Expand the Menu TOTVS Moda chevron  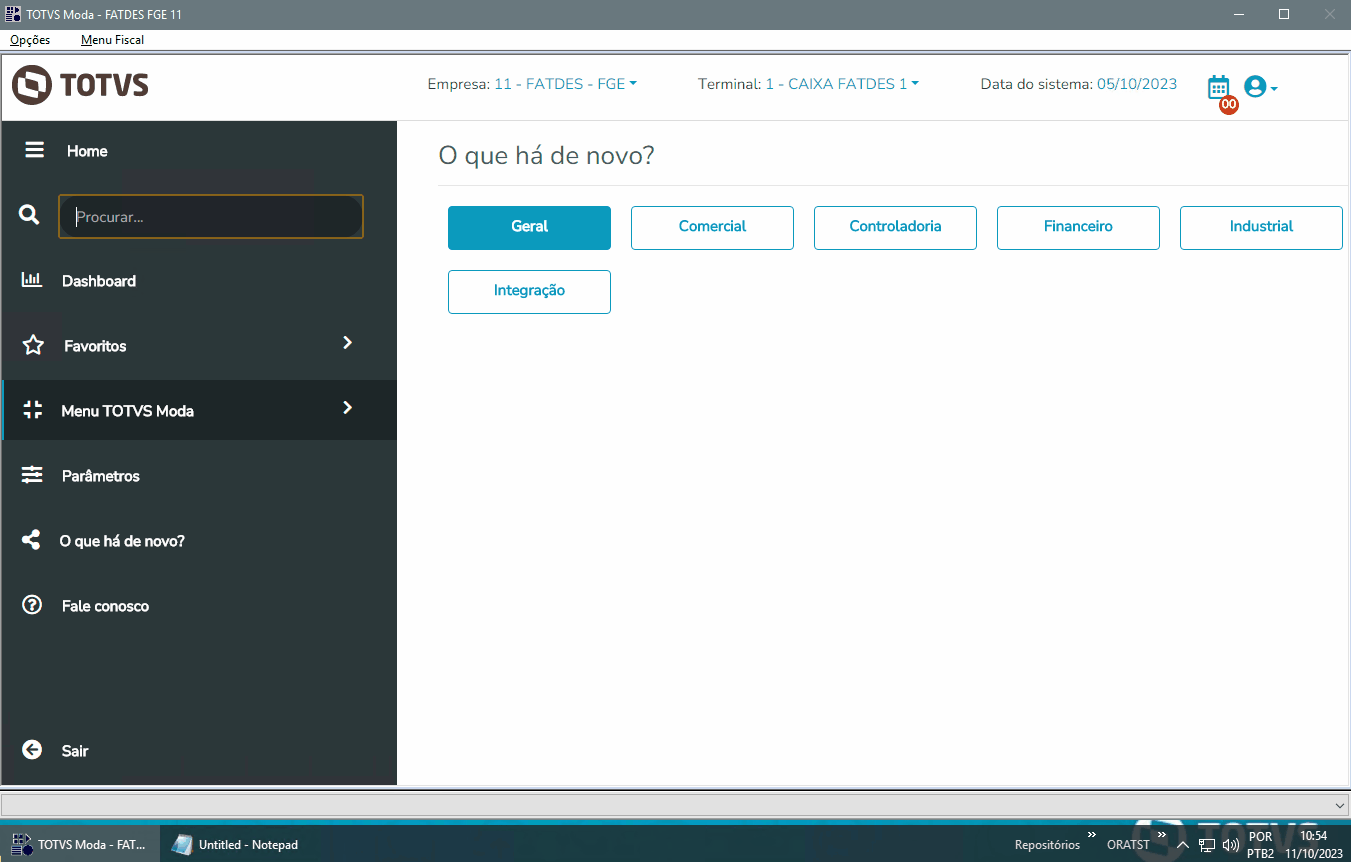coord(347,408)
